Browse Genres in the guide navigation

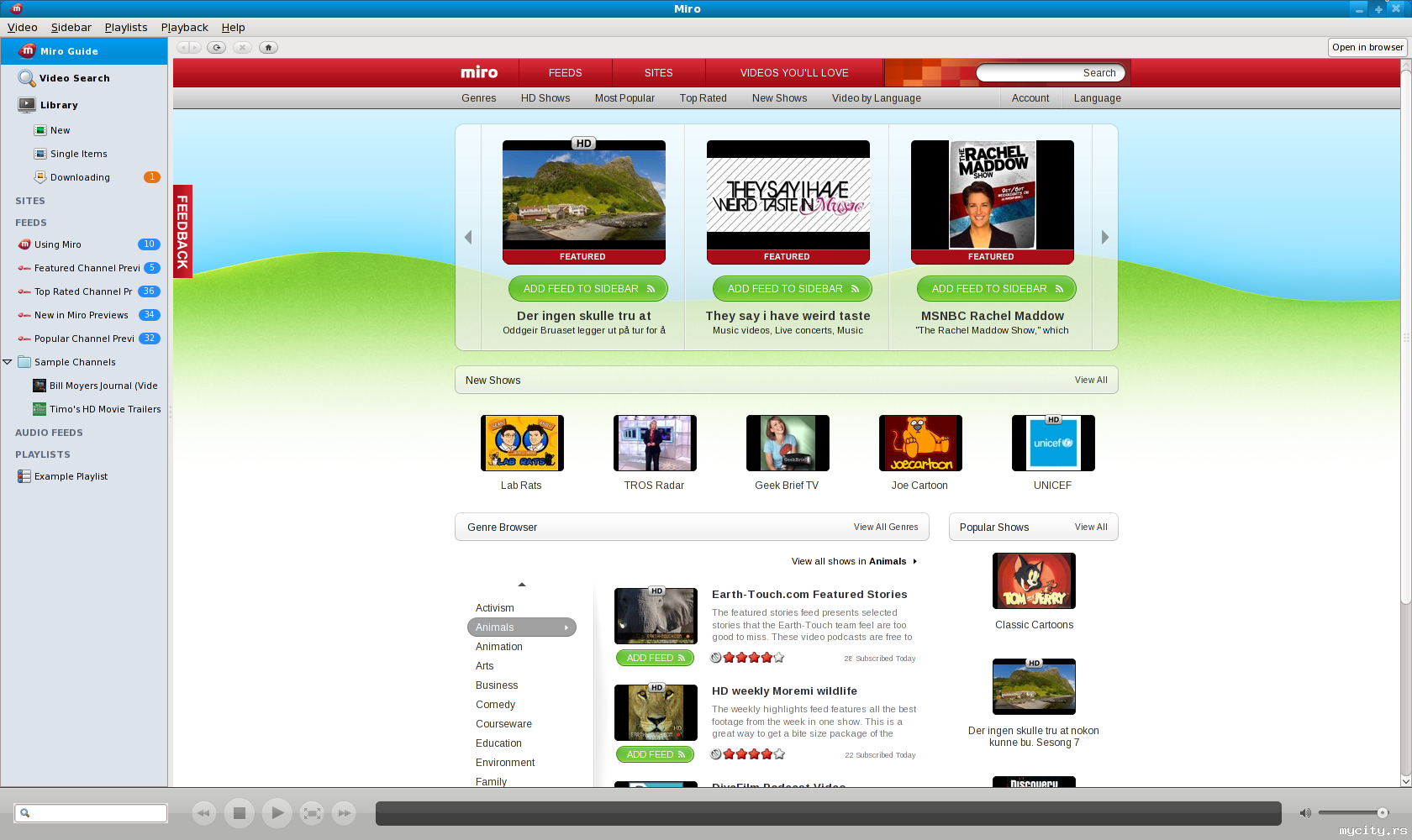(479, 98)
